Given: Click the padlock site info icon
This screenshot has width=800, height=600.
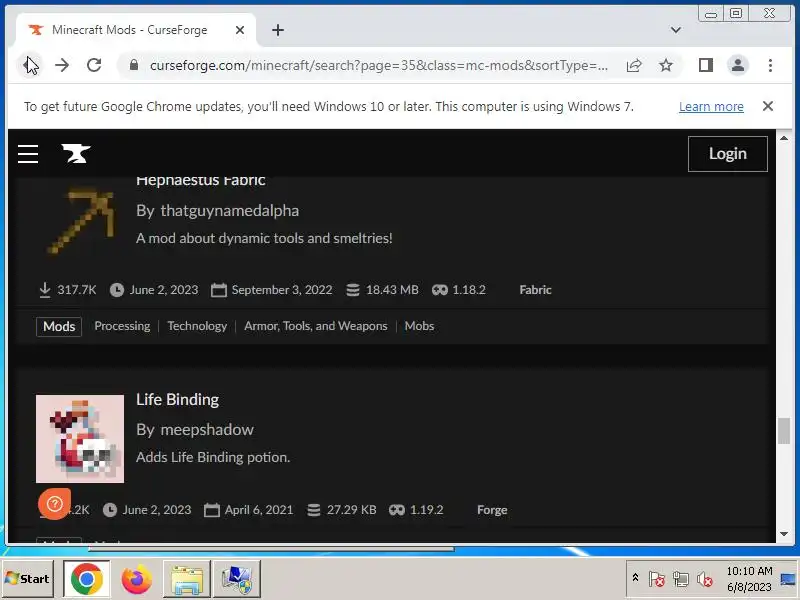Looking at the screenshot, I should tap(134, 65).
